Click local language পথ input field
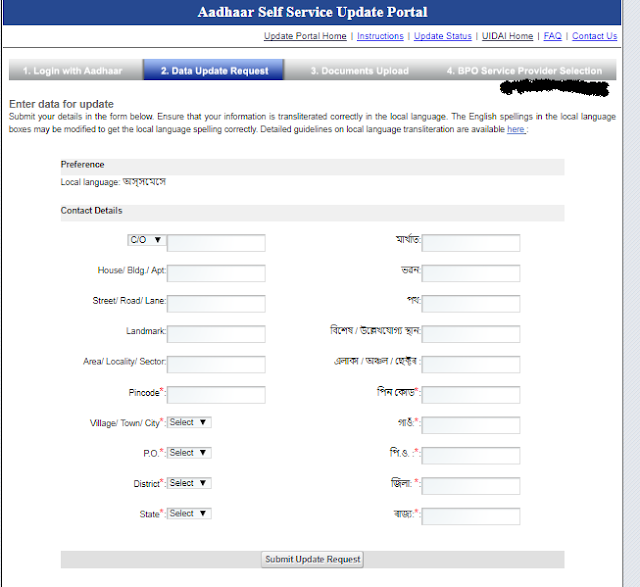The height and width of the screenshot is (587, 640). 471,304
